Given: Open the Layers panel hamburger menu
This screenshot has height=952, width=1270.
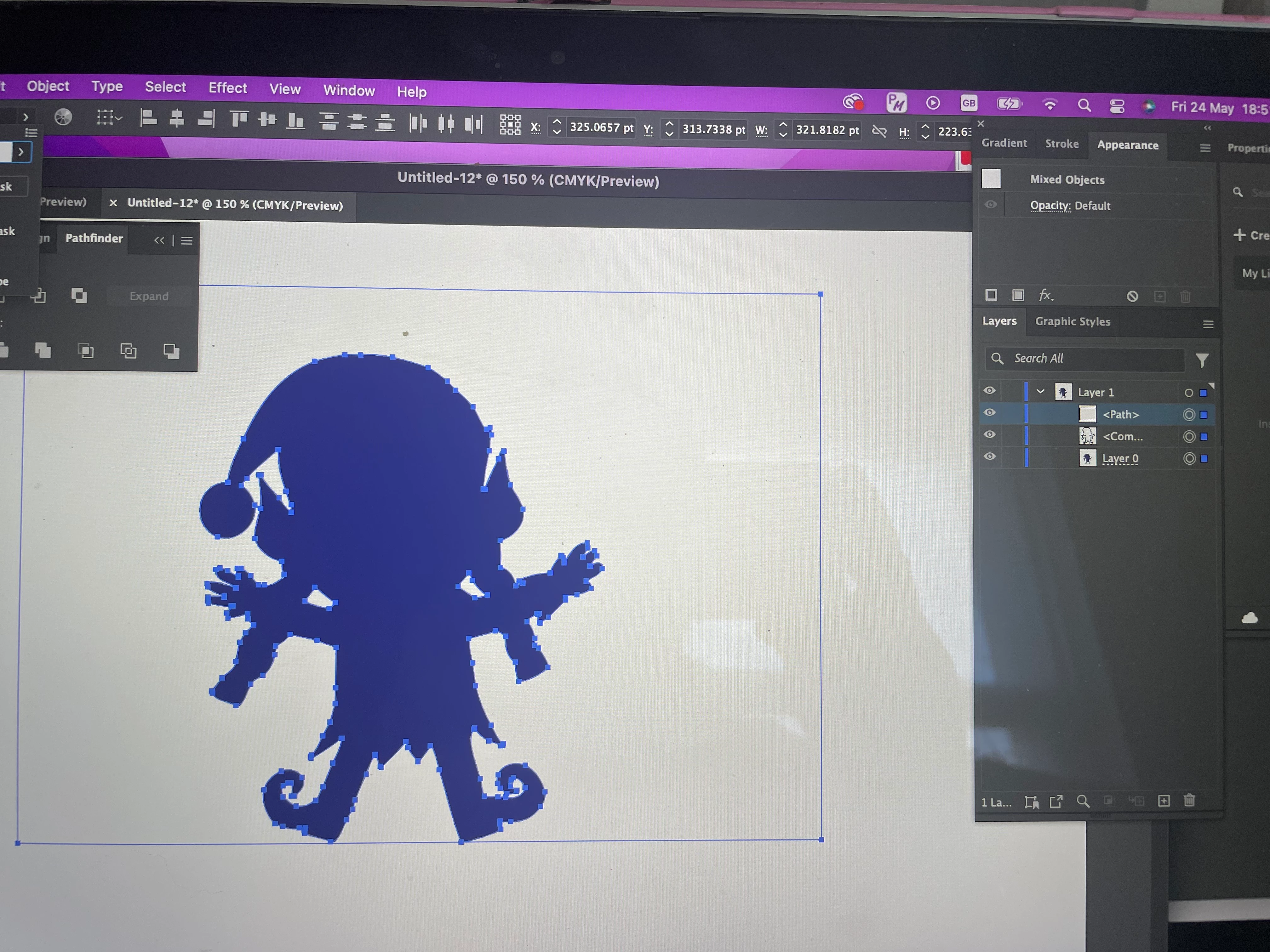Looking at the screenshot, I should pos(1208,324).
